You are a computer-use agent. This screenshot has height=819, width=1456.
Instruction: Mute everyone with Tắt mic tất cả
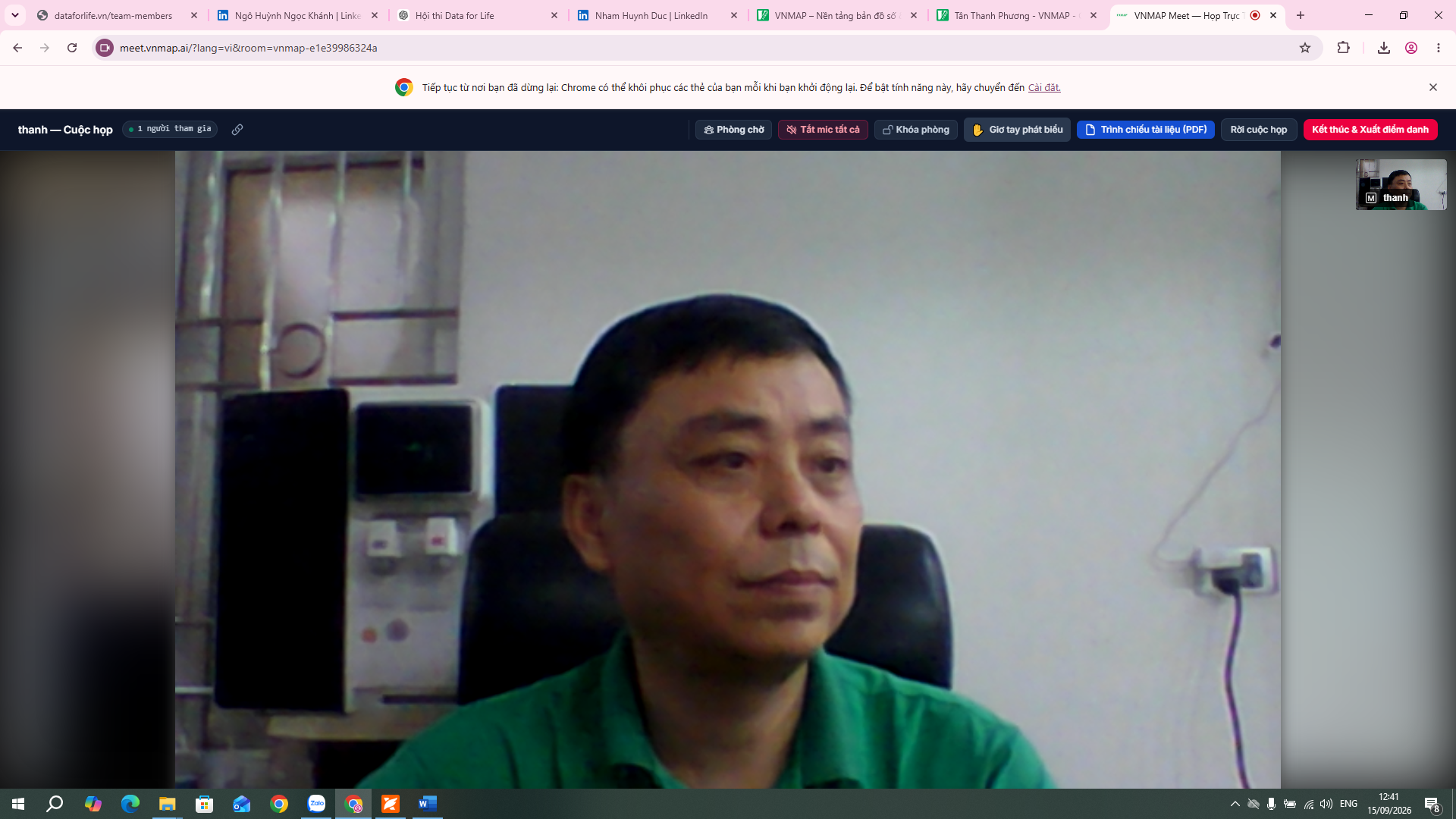(823, 130)
